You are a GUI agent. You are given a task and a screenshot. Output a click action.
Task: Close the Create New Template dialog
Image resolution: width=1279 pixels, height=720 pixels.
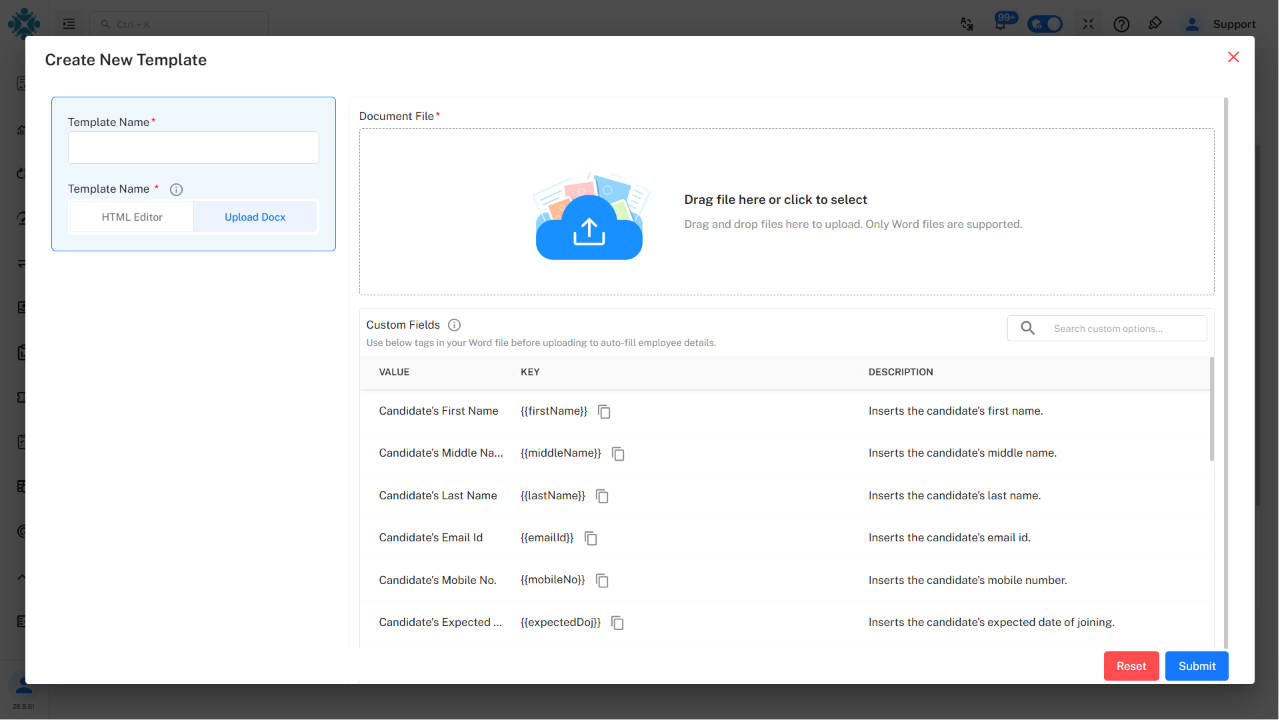coord(1233,57)
